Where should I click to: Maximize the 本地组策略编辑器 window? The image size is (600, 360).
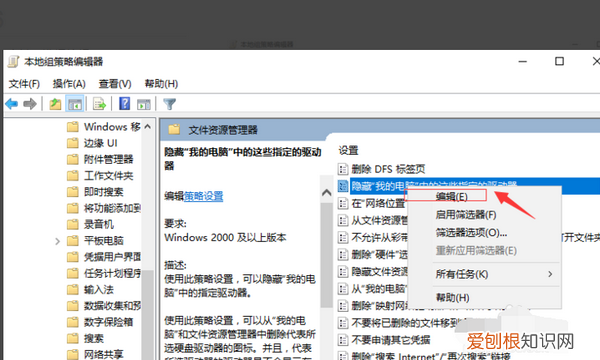pos(559,61)
